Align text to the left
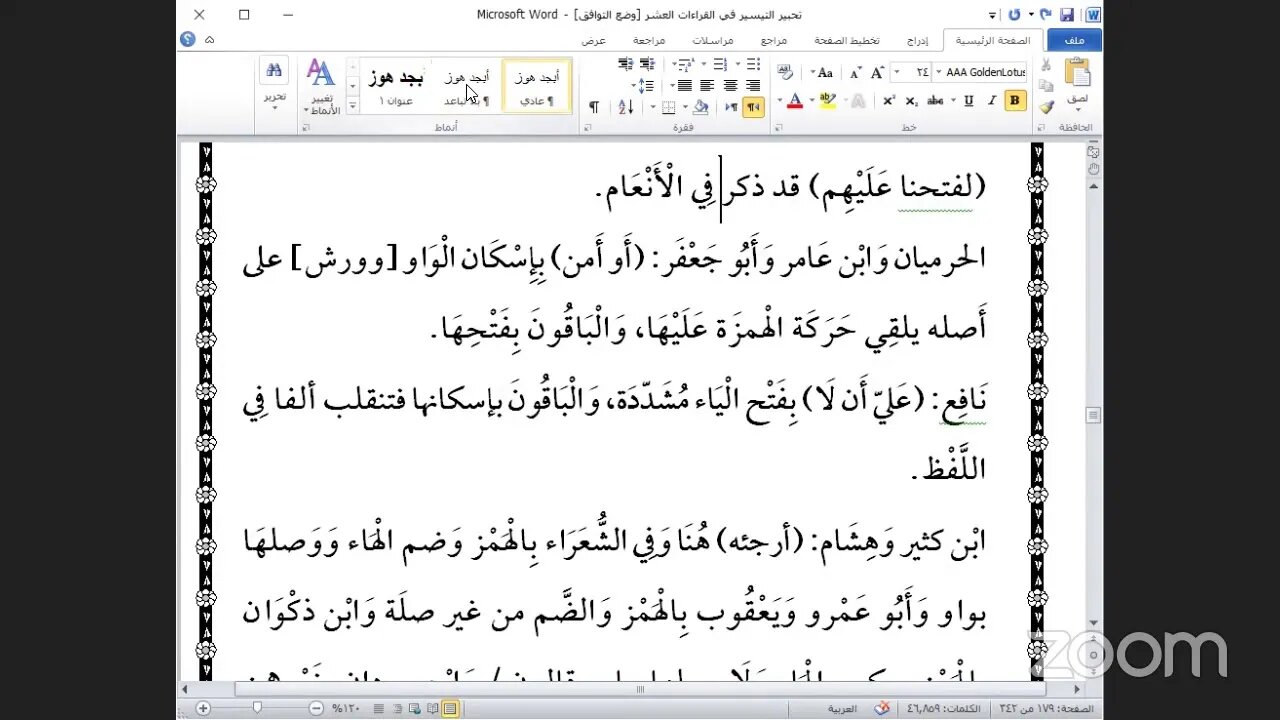The image size is (1280, 720). click(x=707, y=86)
